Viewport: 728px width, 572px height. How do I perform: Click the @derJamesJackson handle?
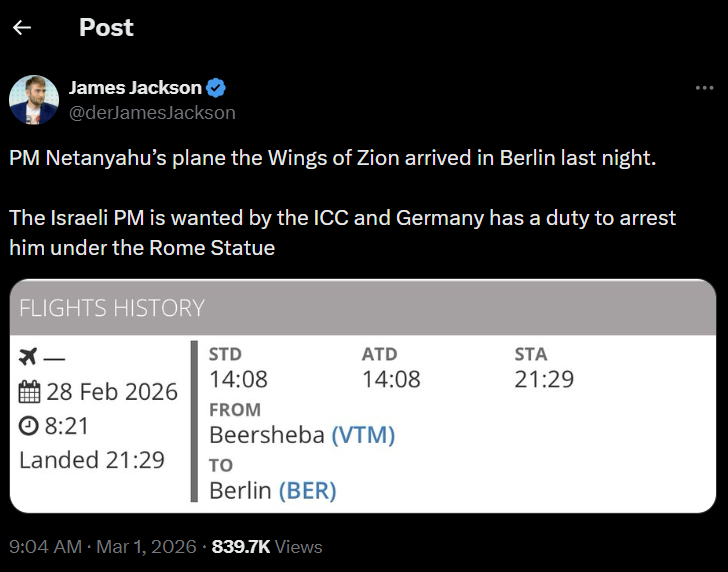click(x=152, y=112)
